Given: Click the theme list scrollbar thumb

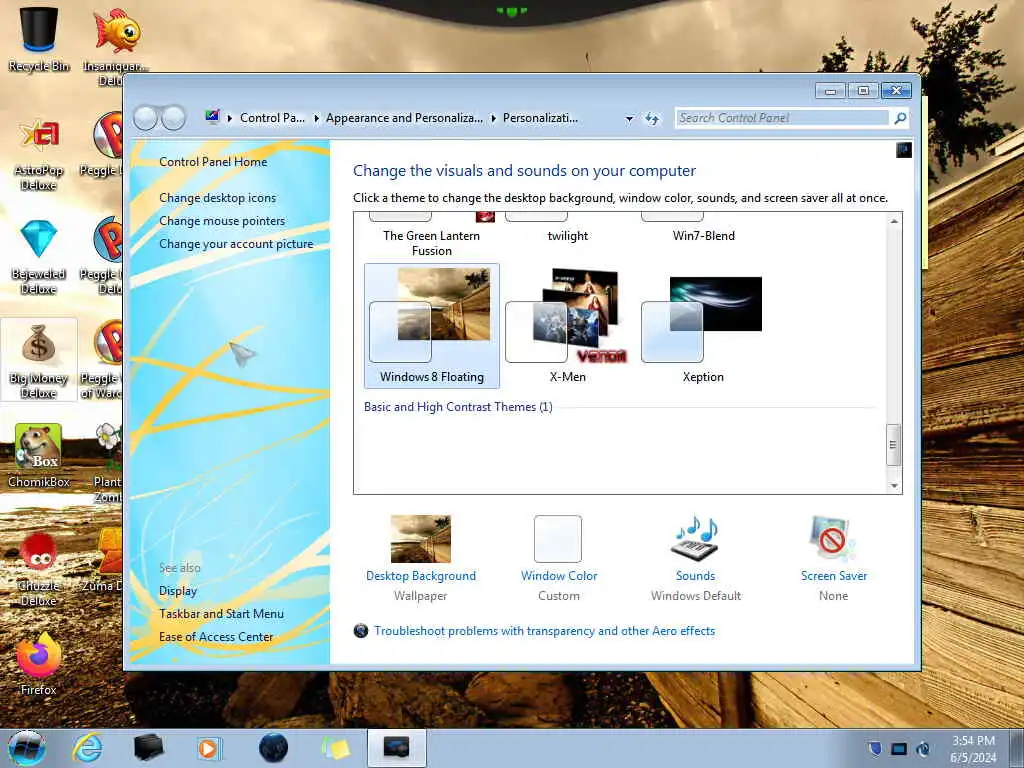Looking at the screenshot, I should click(893, 445).
